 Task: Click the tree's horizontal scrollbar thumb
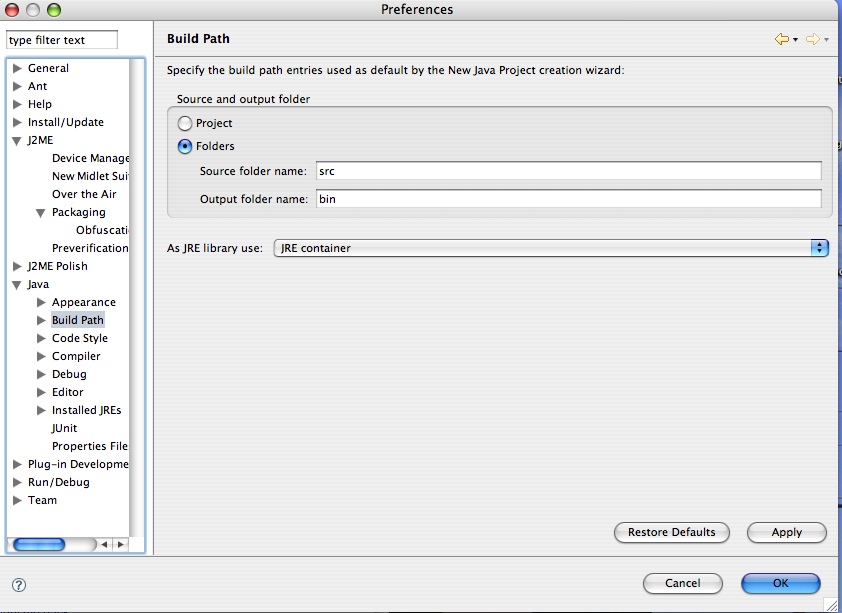tap(40, 545)
